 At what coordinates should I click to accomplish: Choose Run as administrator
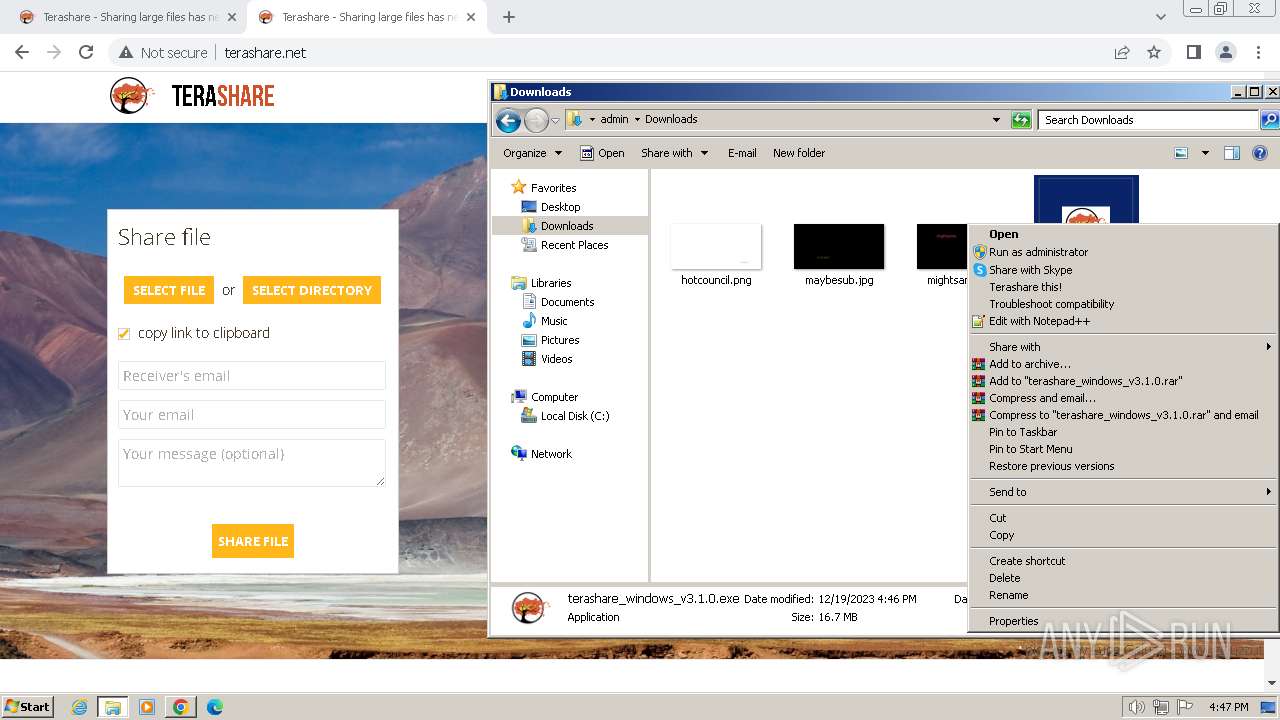coord(1038,252)
